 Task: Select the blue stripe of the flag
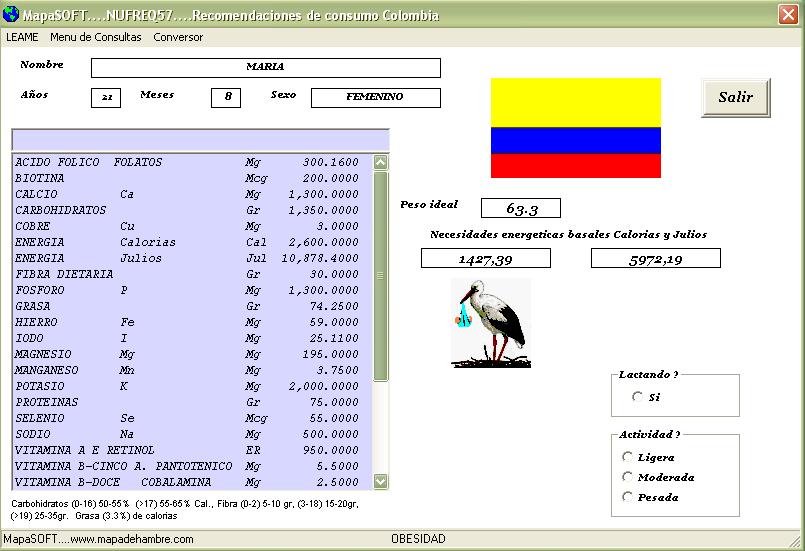click(575, 140)
